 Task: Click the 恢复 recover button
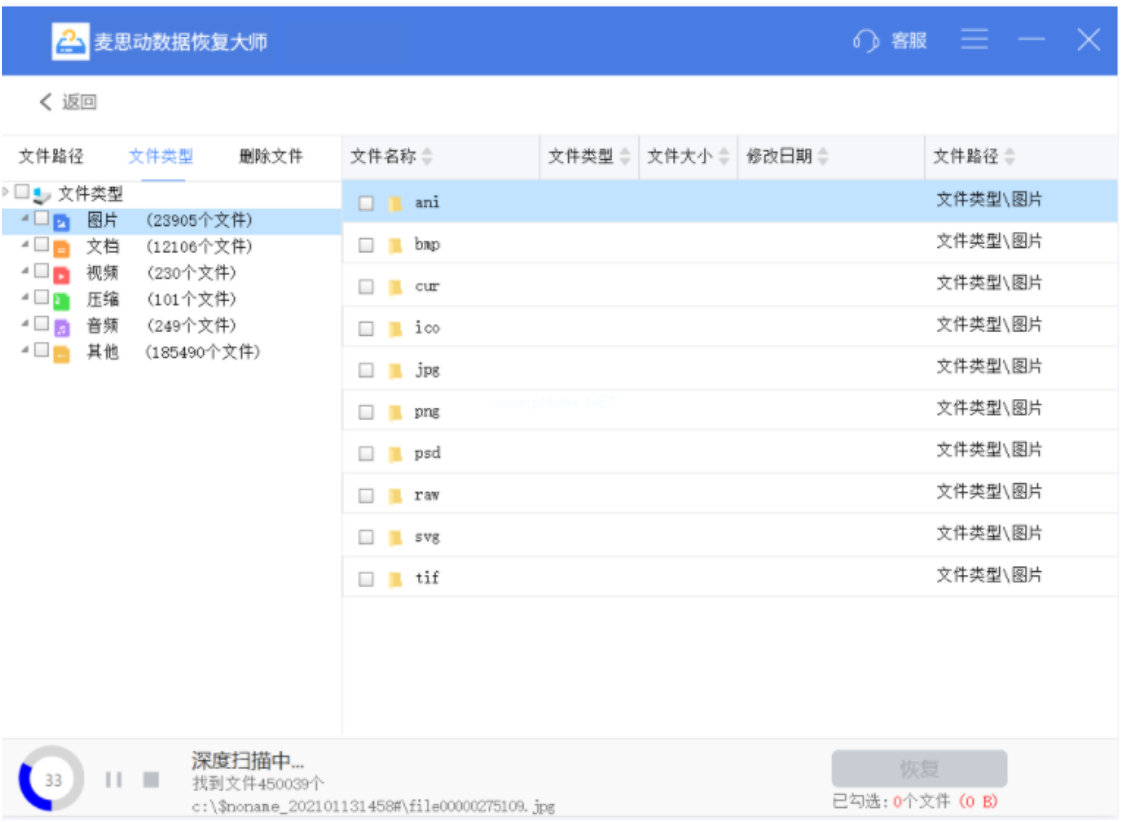[918, 769]
